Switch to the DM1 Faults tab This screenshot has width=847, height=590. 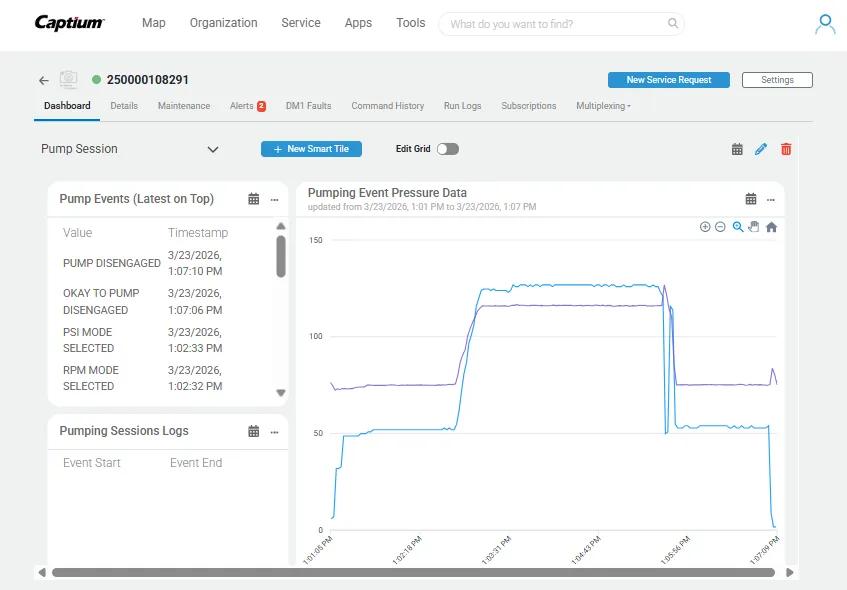[x=308, y=106]
